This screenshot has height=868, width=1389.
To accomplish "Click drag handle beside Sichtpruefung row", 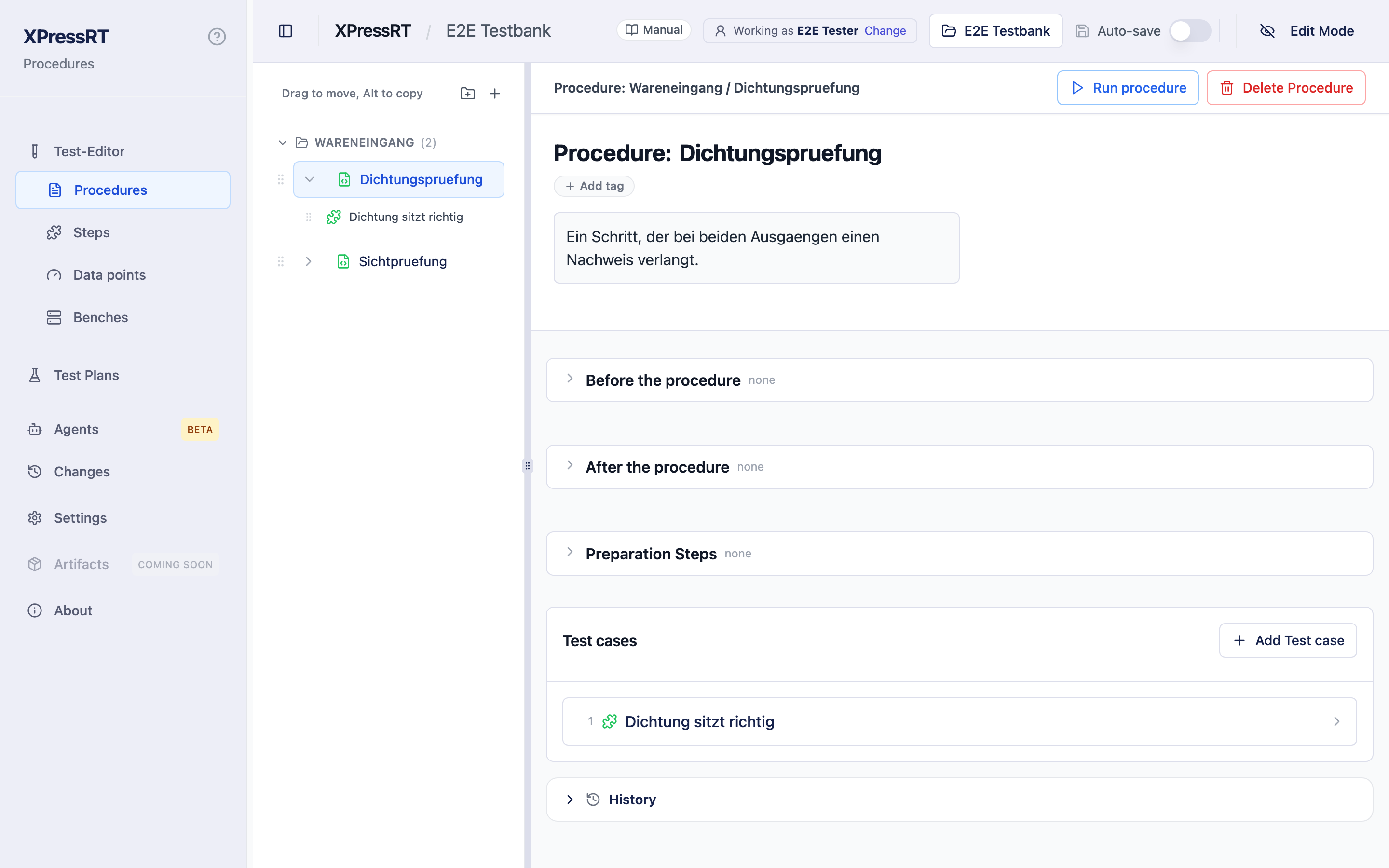I will [281, 262].
